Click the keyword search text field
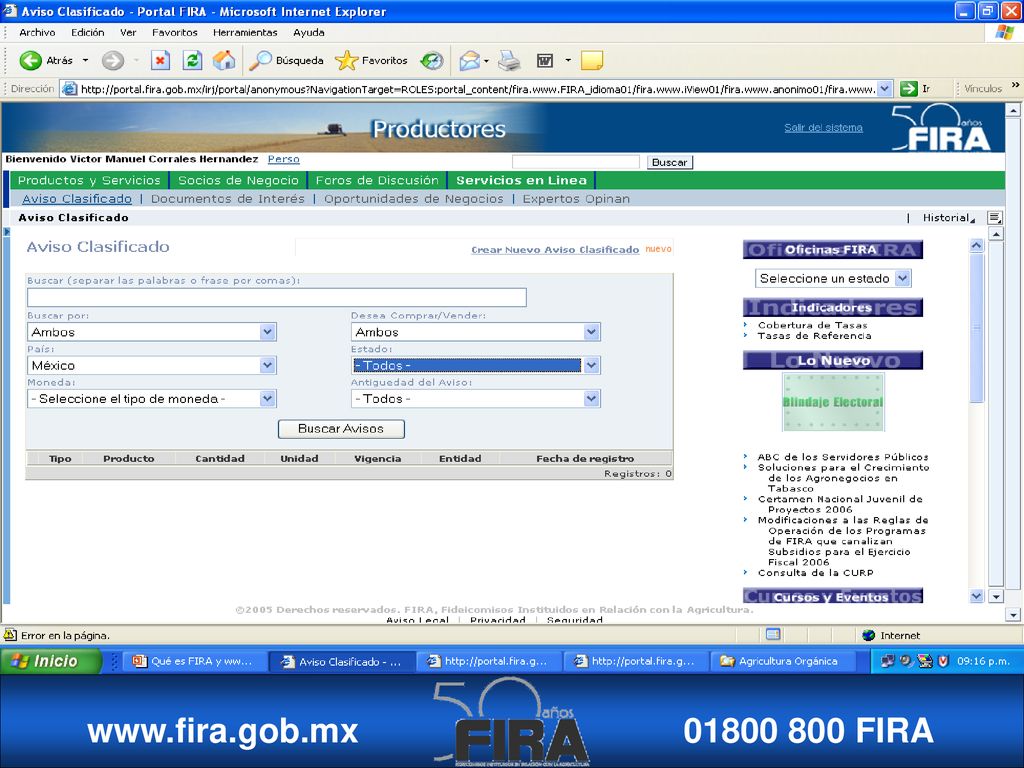Viewport: 1024px width, 768px height. (x=277, y=297)
